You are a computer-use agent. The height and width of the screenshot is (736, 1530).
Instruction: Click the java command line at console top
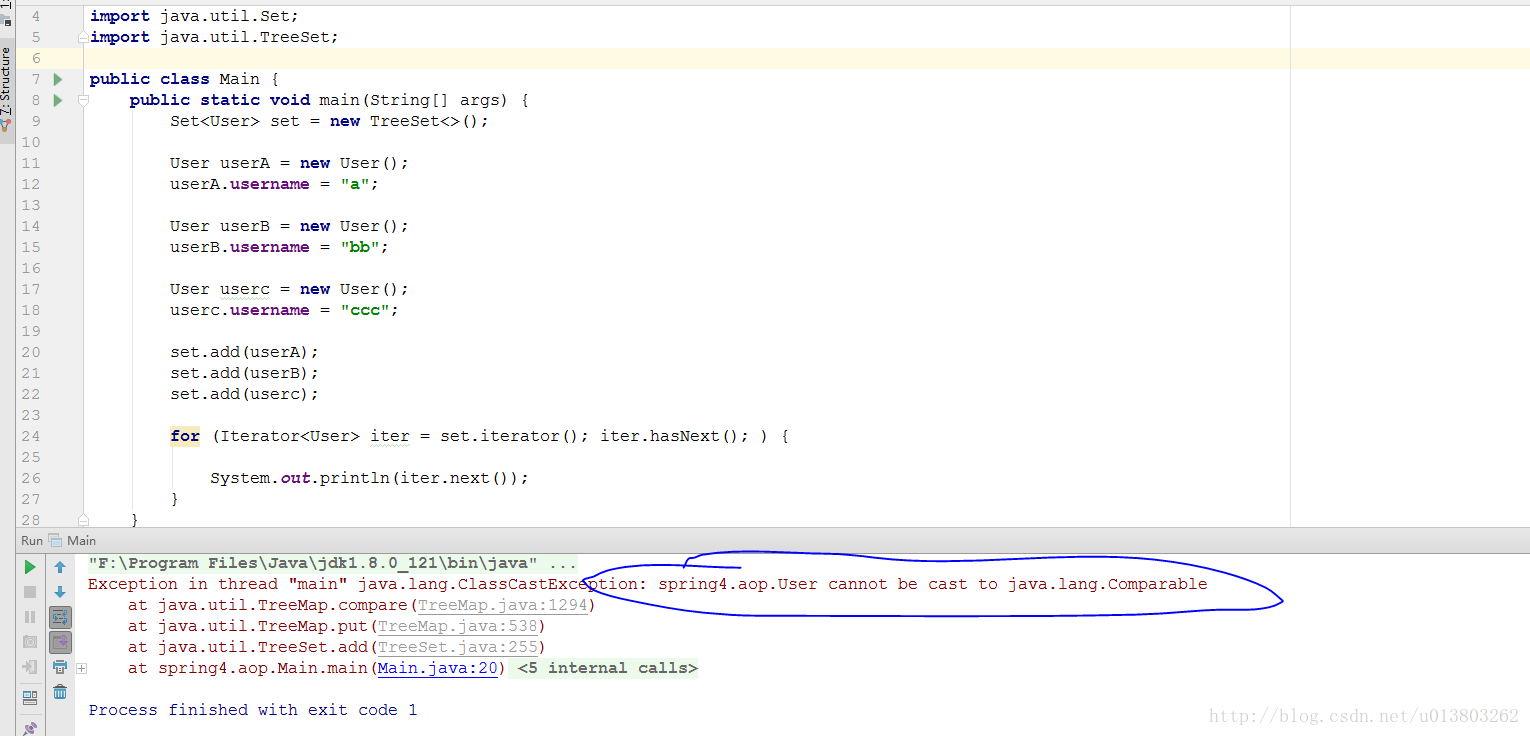coord(332,563)
